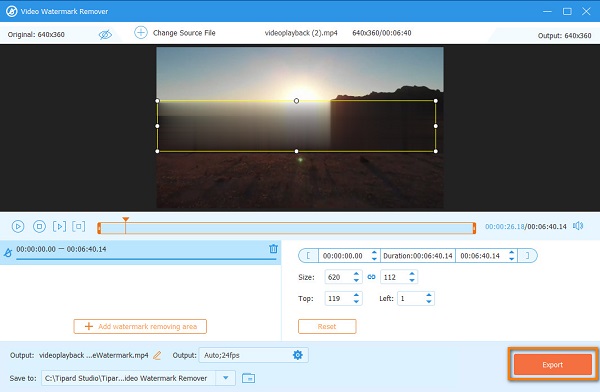Screen dimensions: 600x392
Task: Click the Export button
Action: [x=553, y=364]
